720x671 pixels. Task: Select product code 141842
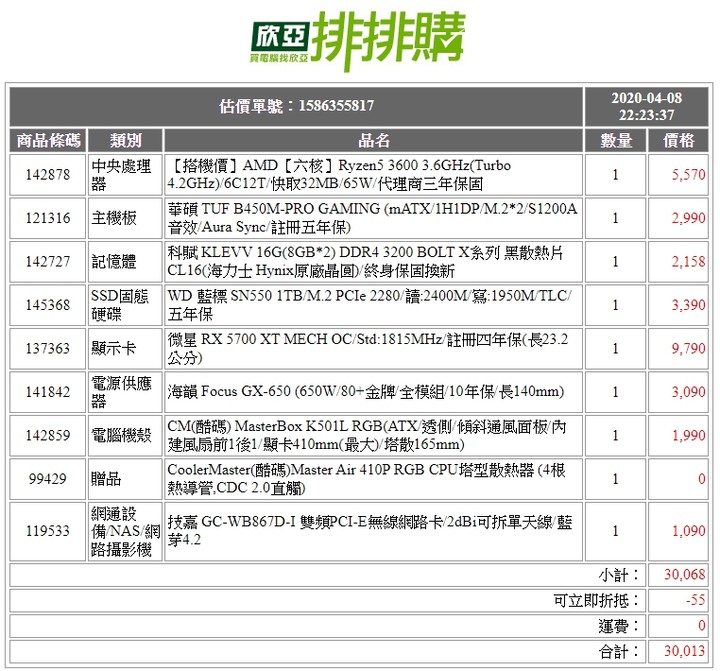point(48,392)
